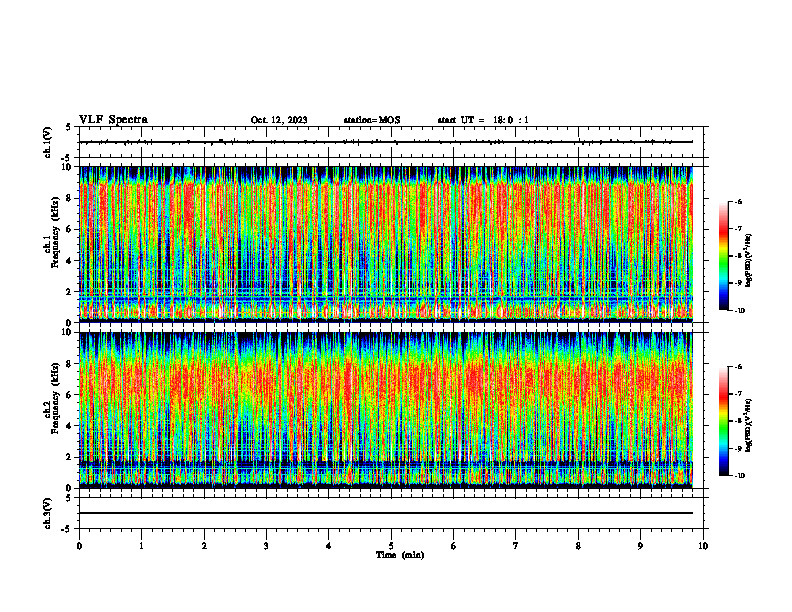Click the "-8" label on ch.1 colorbar
Viewport: 792px width, 612px height.
[738, 256]
